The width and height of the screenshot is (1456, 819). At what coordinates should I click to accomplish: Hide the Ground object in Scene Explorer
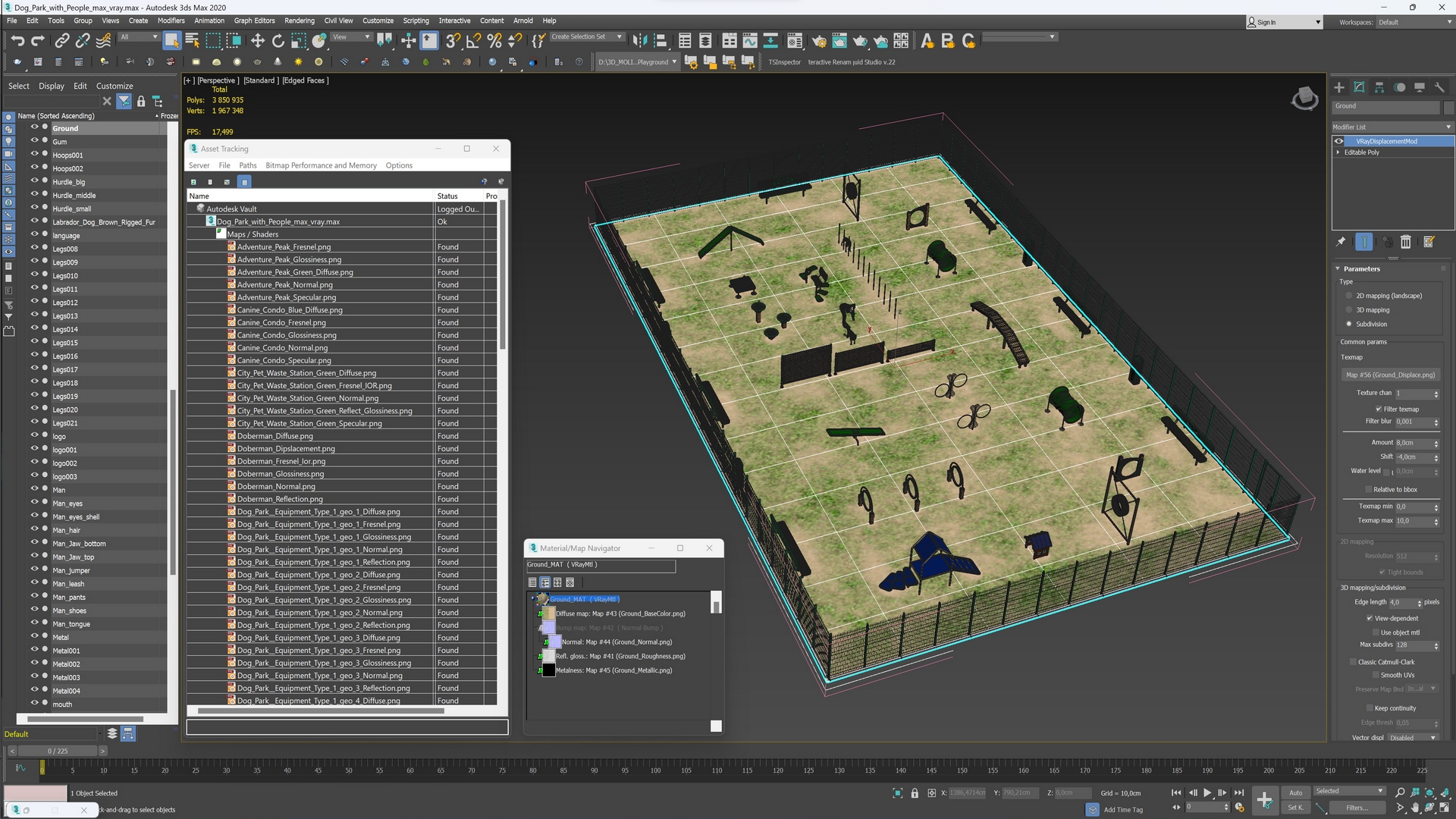tap(34, 127)
